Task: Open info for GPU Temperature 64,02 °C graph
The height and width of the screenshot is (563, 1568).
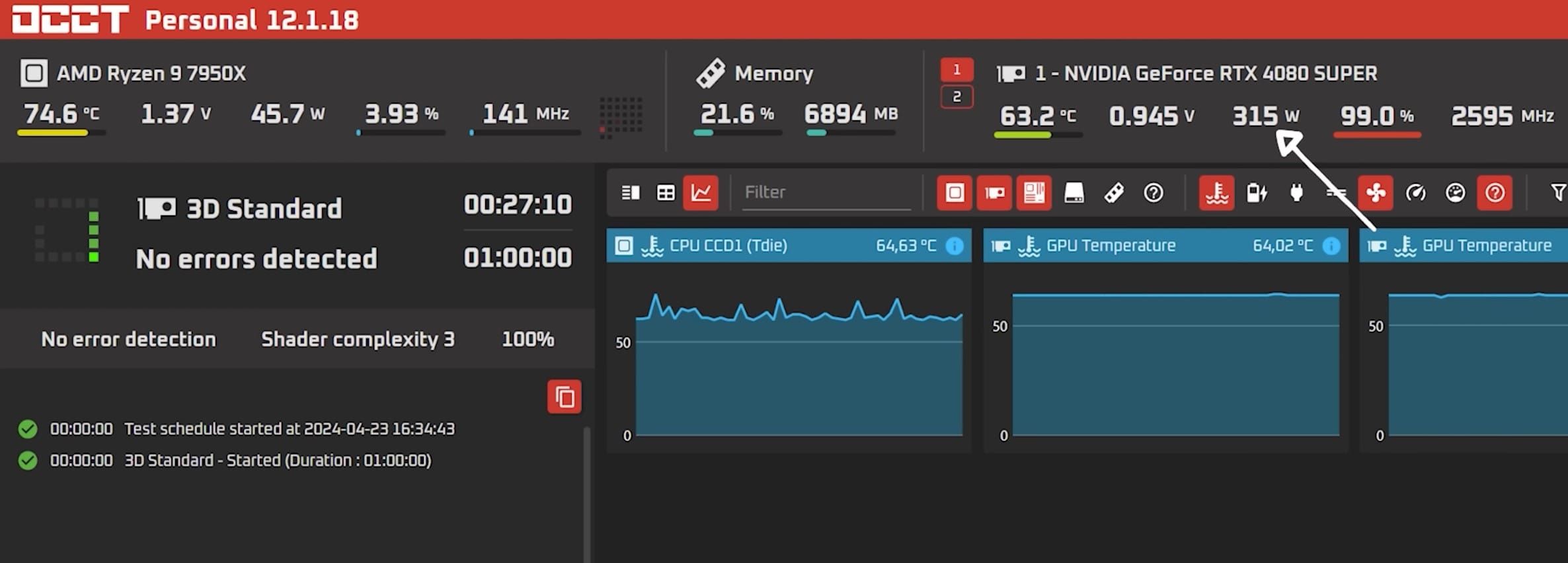Action: point(1331,246)
